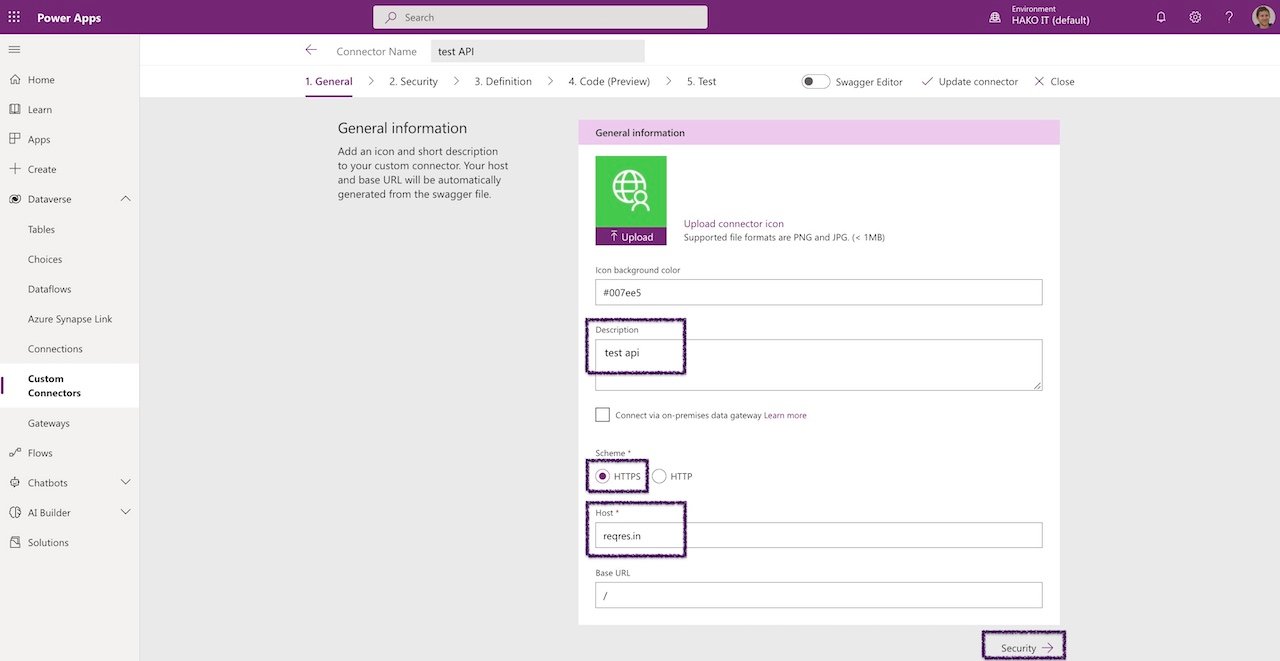Open settings gear icon
Viewport: 1280px width, 661px height.
(x=1195, y=17)
